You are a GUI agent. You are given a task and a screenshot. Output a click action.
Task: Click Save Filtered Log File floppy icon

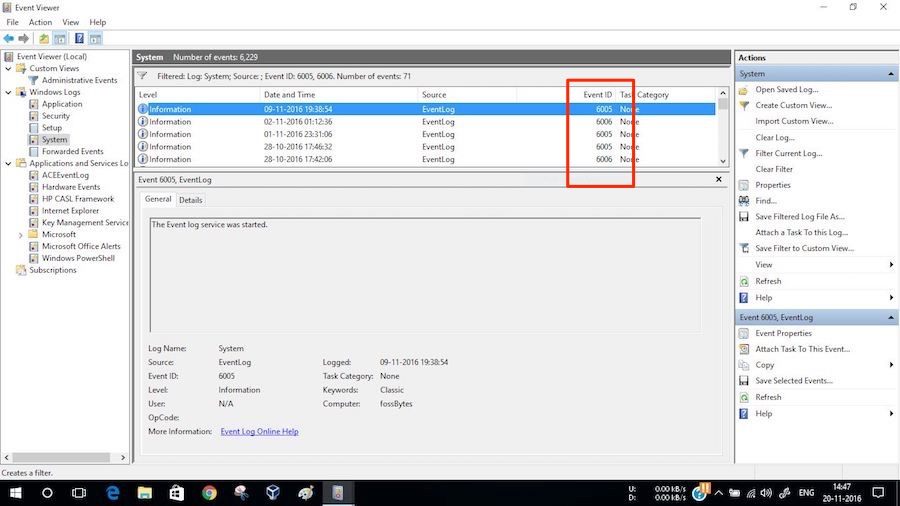pos(744,217)
